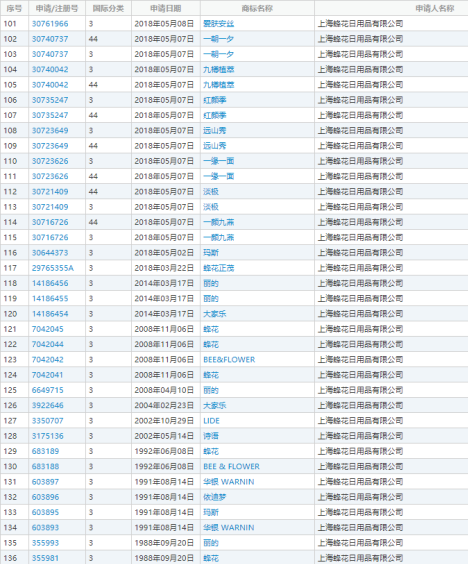Click the 国际分类 column header
Screen dimensions: 468x564
[108, 8]
